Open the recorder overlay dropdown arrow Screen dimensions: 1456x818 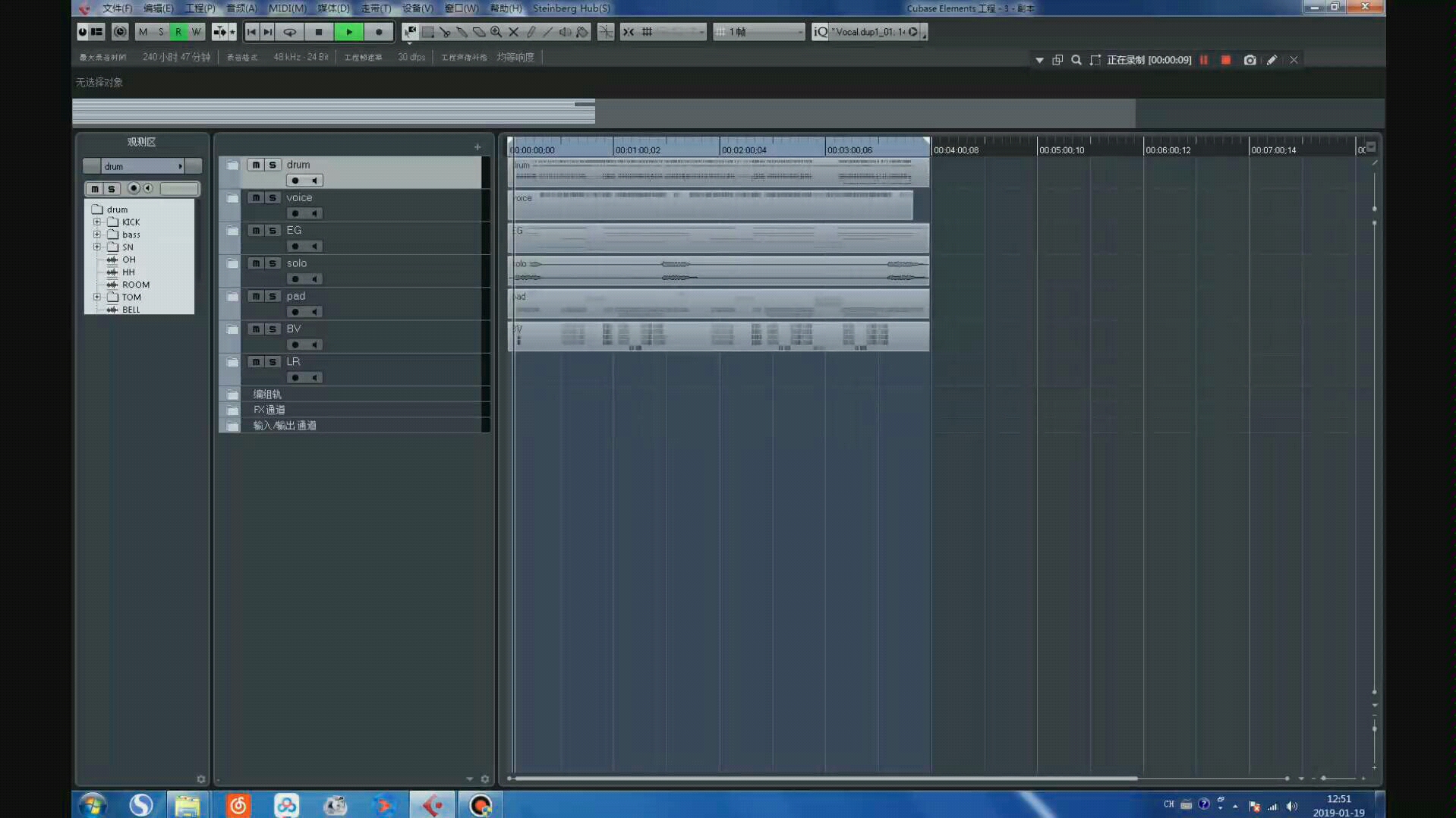[x=1039, y=60]
